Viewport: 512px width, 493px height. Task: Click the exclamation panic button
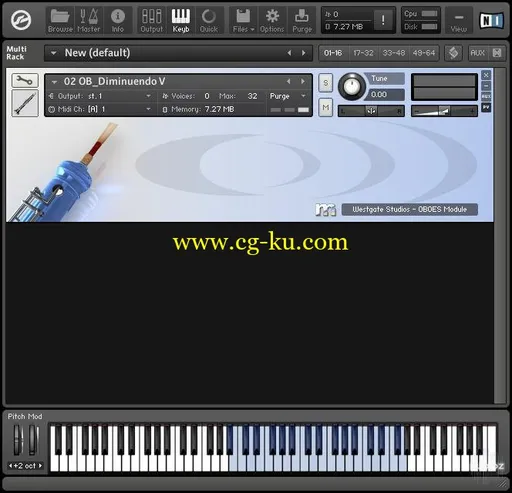(383, 20)
